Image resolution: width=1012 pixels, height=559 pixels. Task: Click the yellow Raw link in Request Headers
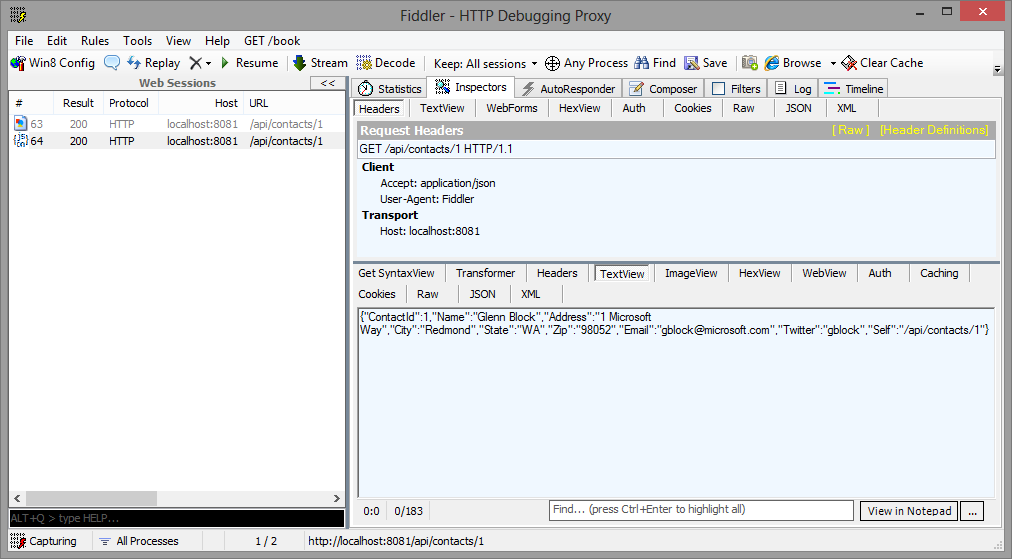tap(851, 130)
